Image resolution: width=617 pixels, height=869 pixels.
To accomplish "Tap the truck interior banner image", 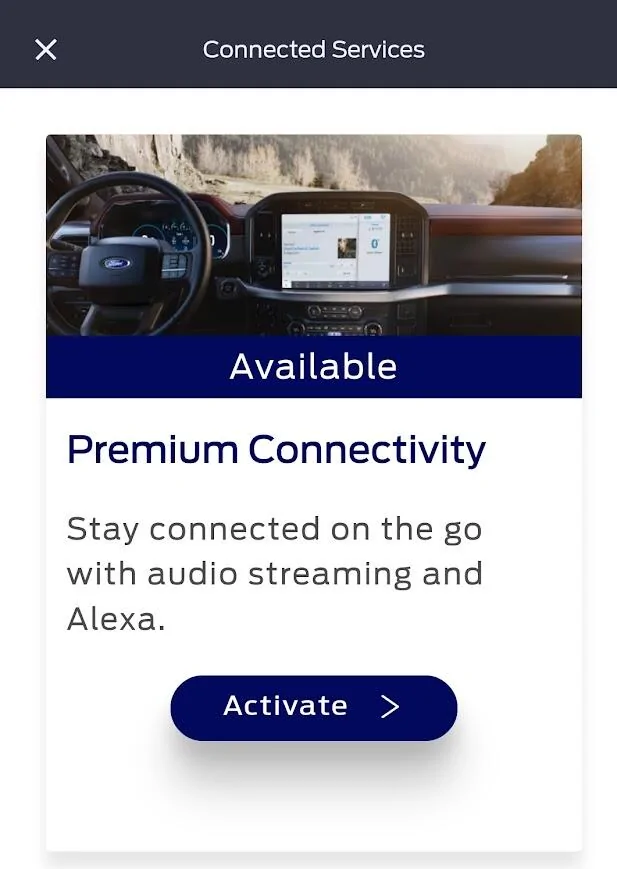I will [x=314, y=235].
